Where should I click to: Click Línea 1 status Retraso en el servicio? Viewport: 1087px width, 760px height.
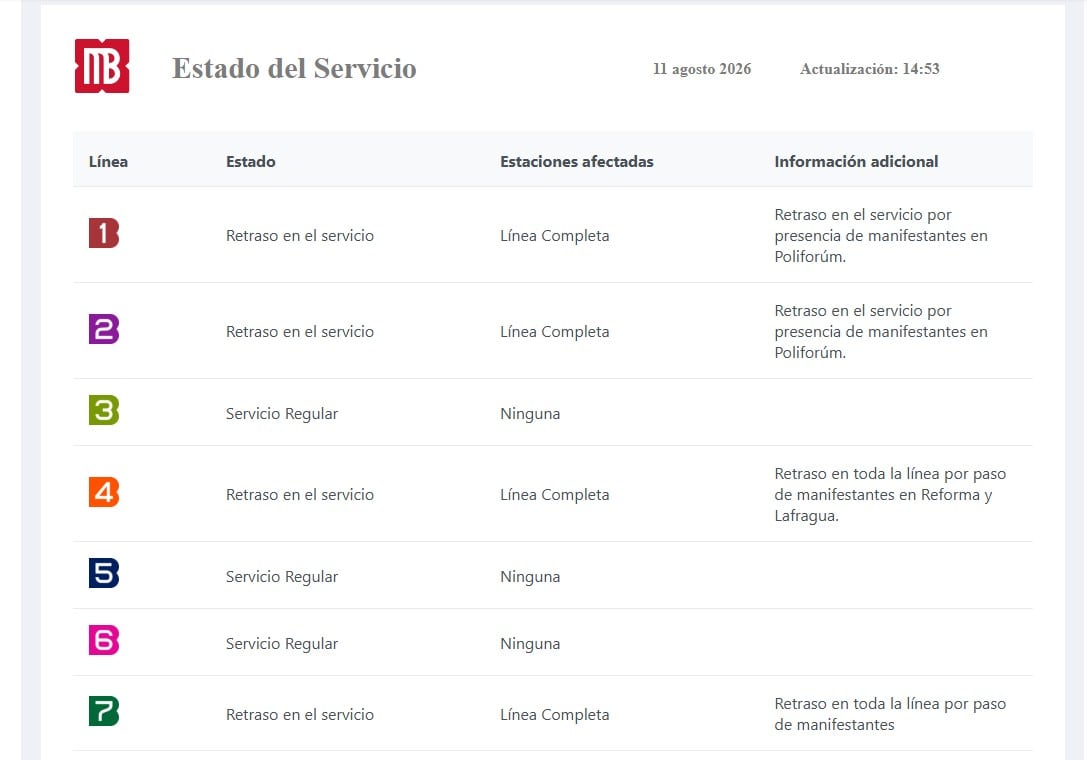pyautogui.click(x=299, y=236)
